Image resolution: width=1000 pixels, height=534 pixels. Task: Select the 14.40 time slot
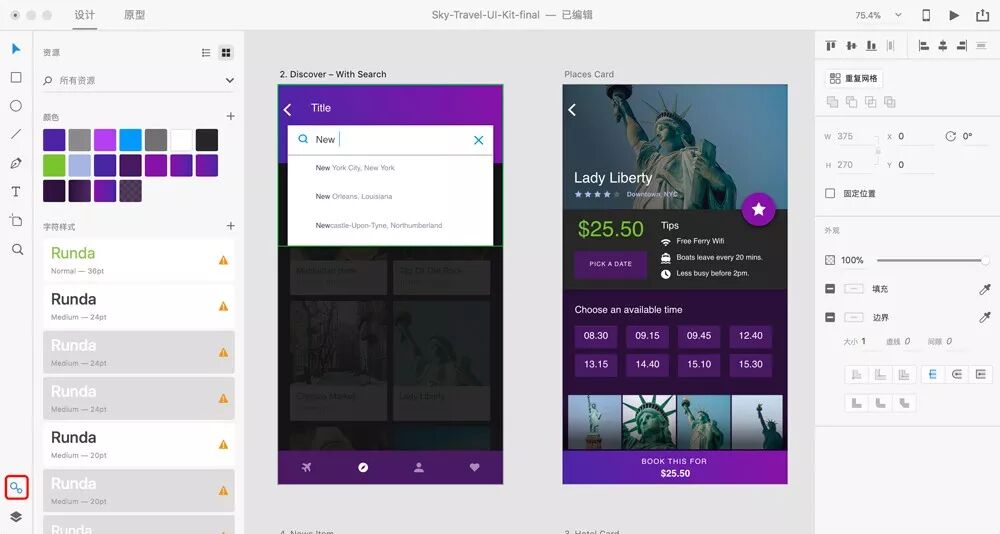click(x=647, y=364)
